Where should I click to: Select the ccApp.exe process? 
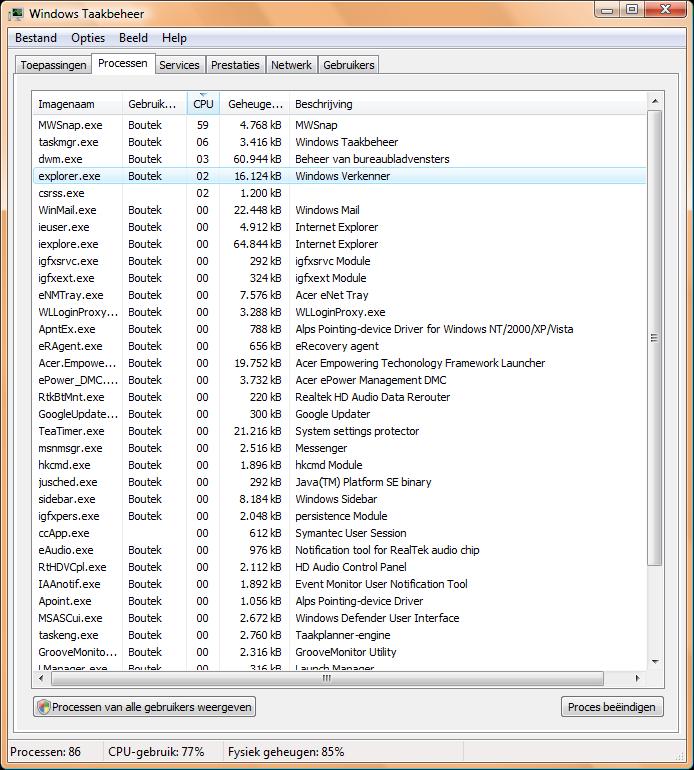pos(339,533)
